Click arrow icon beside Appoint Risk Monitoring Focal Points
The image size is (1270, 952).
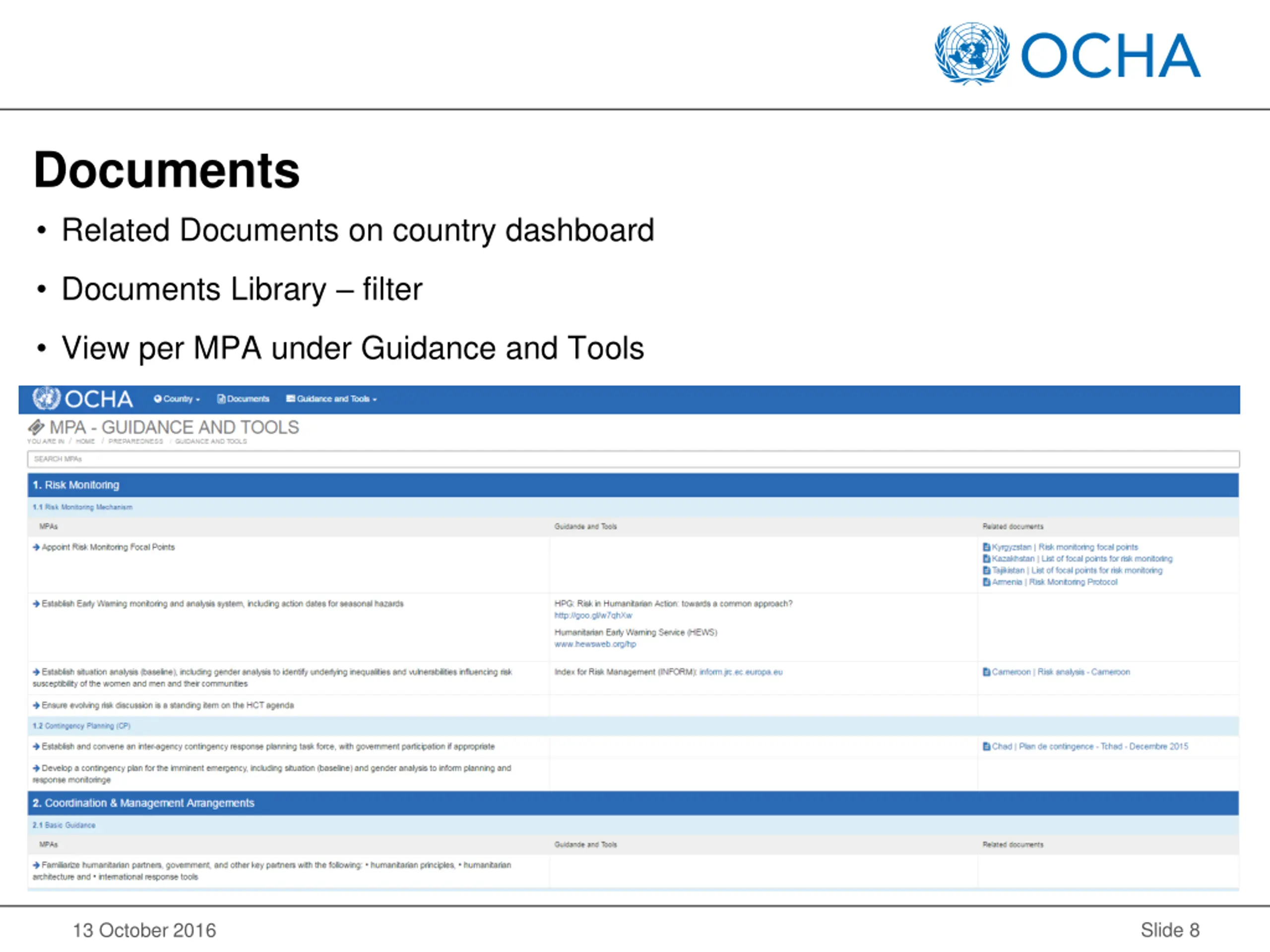click(36, 547)
